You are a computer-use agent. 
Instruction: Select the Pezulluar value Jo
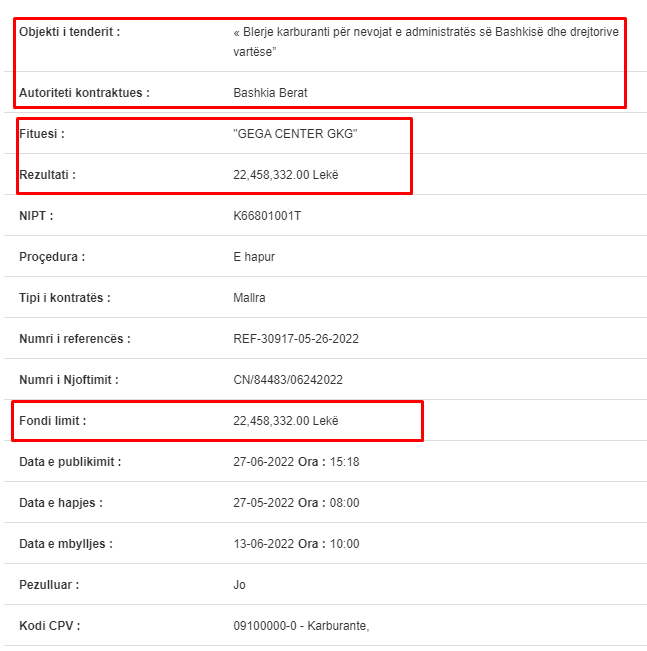click(x=239, y=585)
